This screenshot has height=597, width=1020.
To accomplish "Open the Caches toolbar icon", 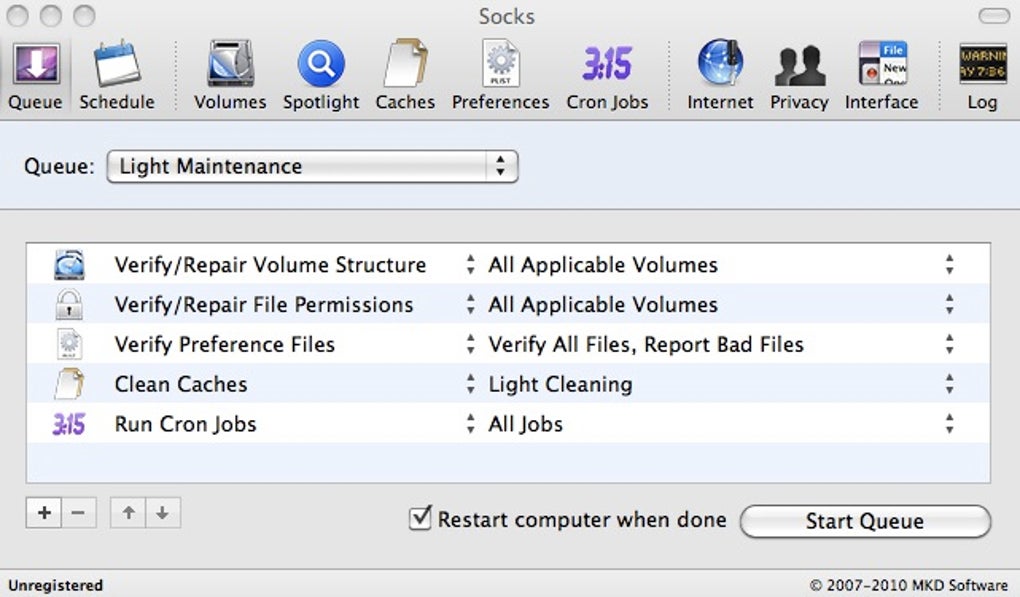I will (405, 65).
